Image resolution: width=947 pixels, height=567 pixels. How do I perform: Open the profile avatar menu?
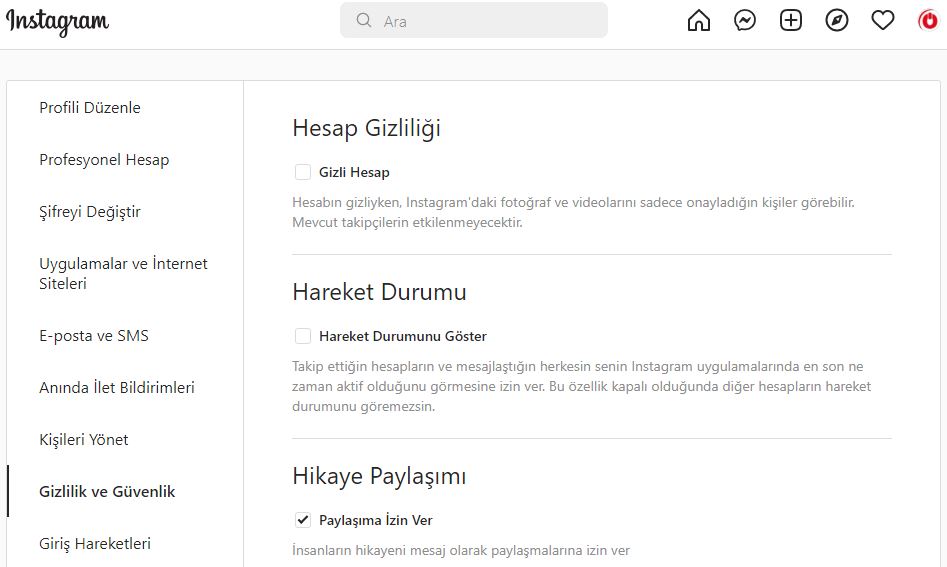click(928, 21)
